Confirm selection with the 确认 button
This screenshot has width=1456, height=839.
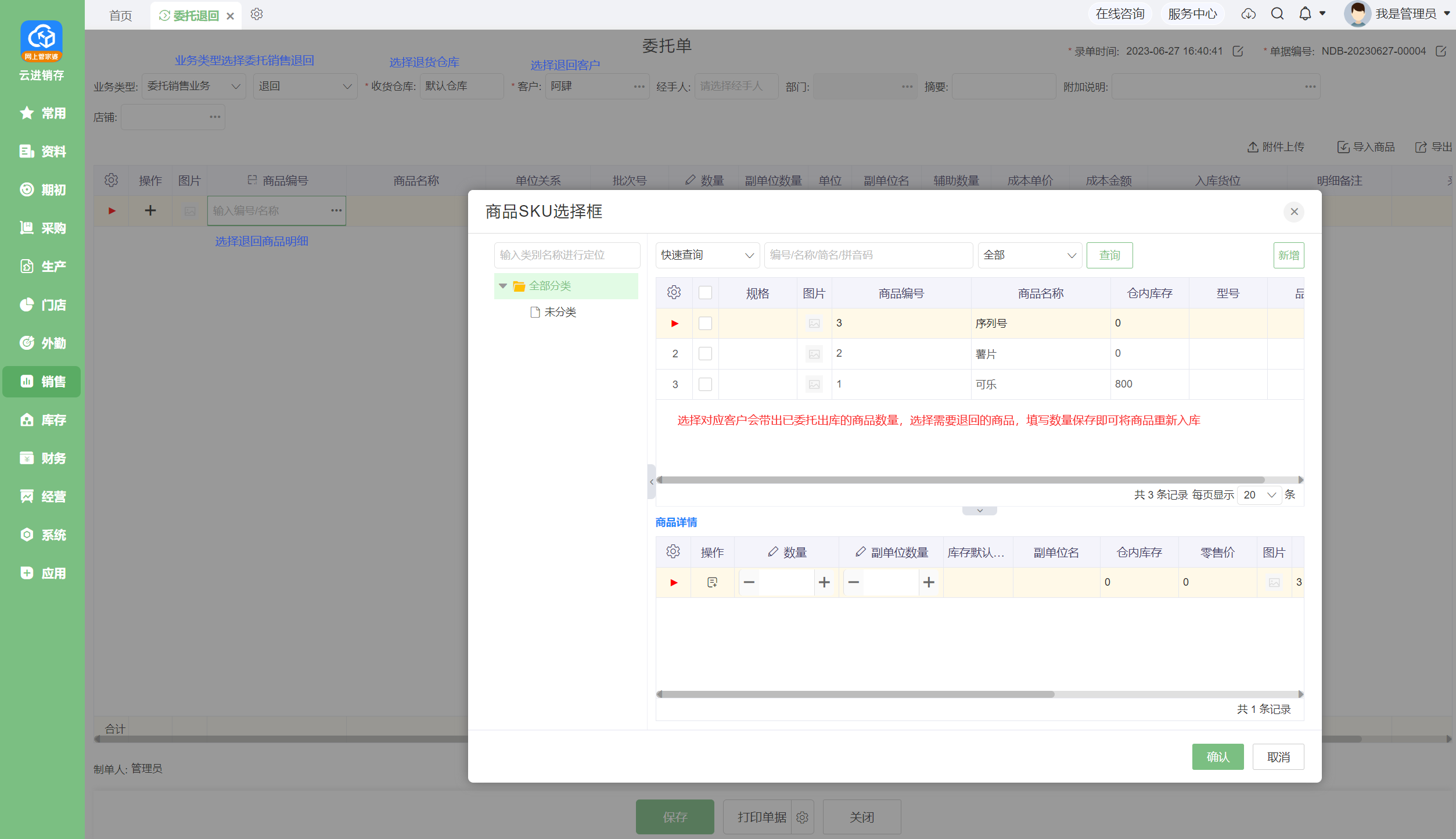1218,757
